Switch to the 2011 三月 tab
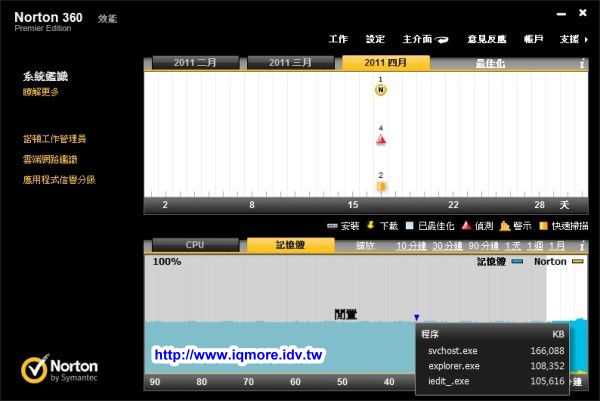 [x=290, y=63]
